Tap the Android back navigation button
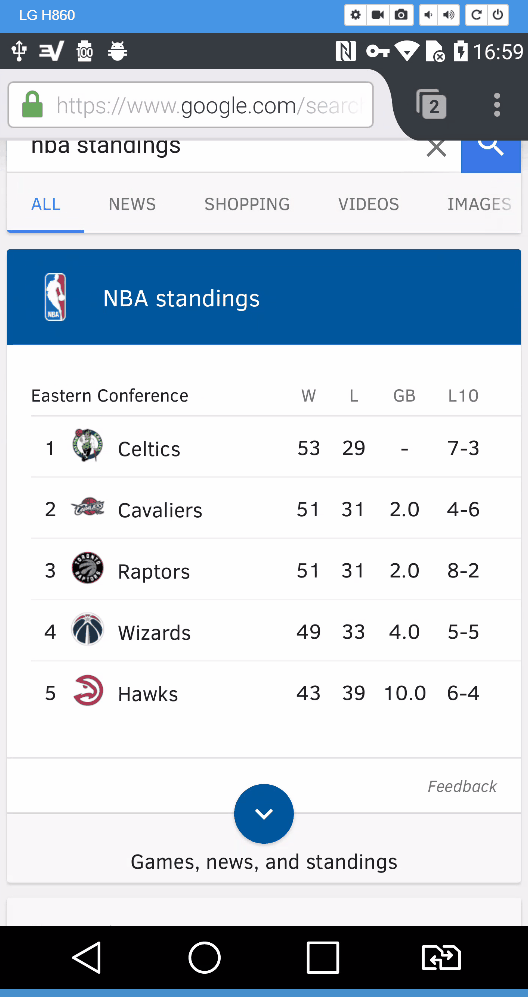This screenshot has height=997, width=528. pyautogui.click(x=87, y=957)
